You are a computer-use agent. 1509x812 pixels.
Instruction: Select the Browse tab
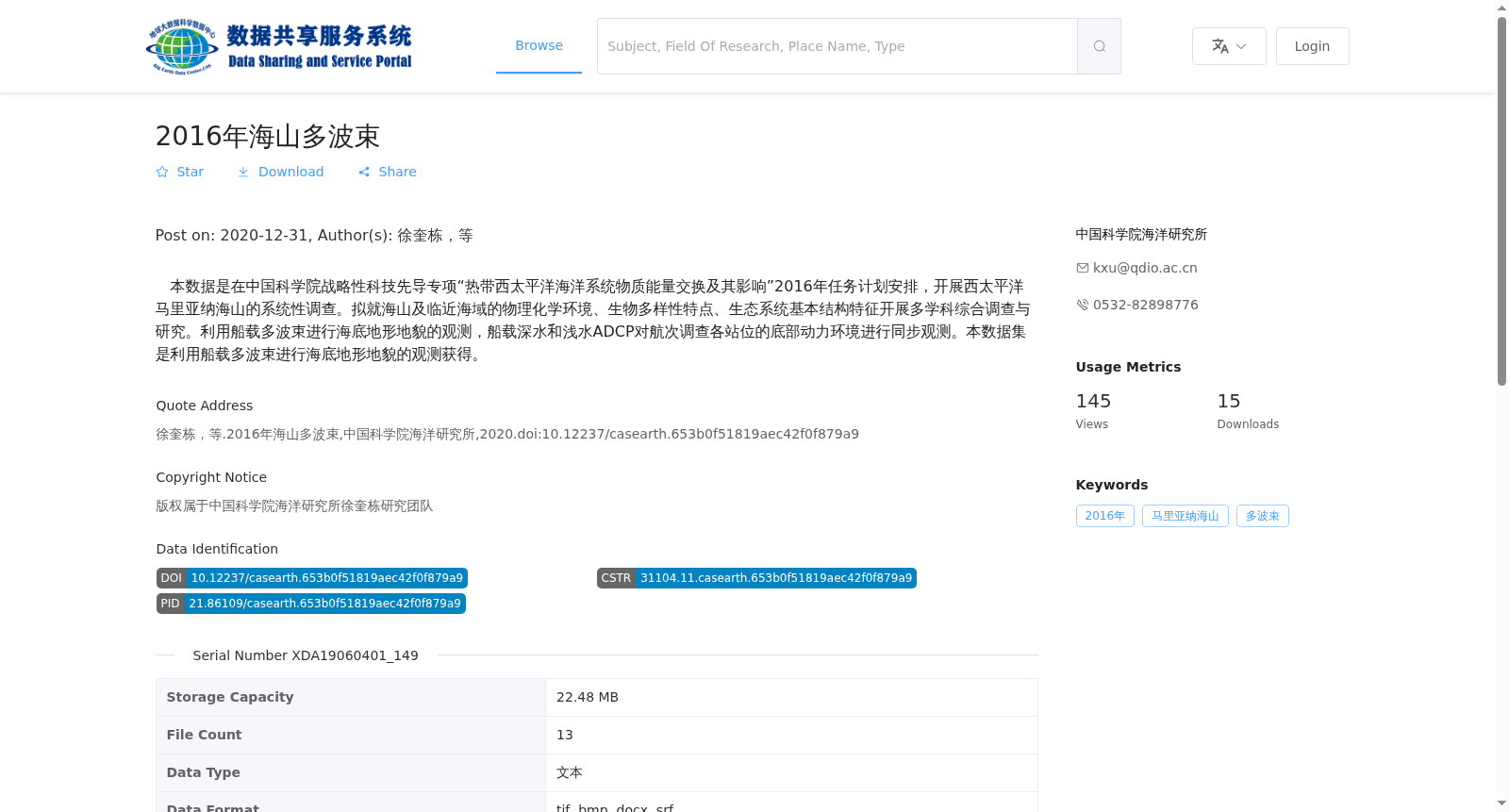(x=539, y=45)
